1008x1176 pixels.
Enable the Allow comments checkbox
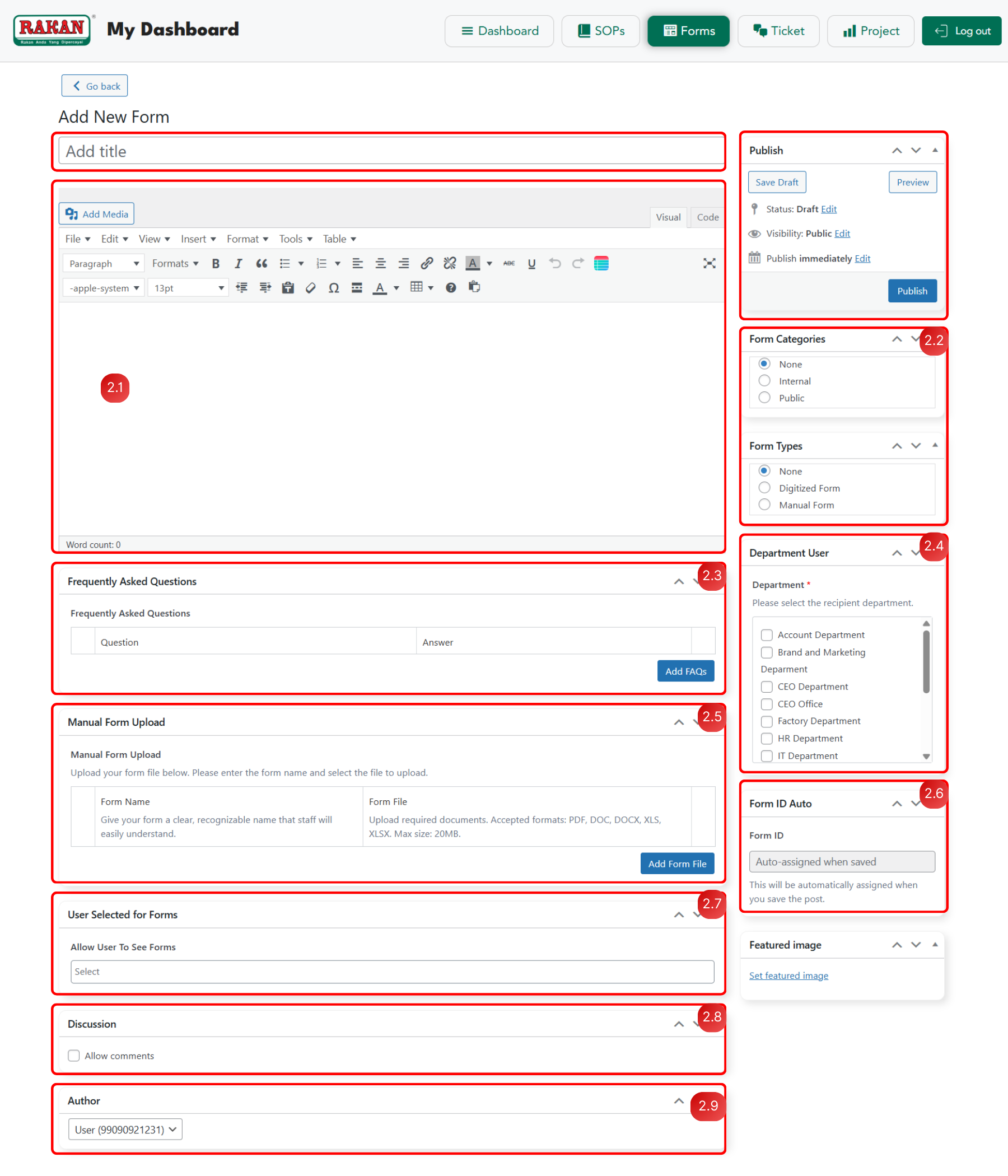(x=74, y=1056)
